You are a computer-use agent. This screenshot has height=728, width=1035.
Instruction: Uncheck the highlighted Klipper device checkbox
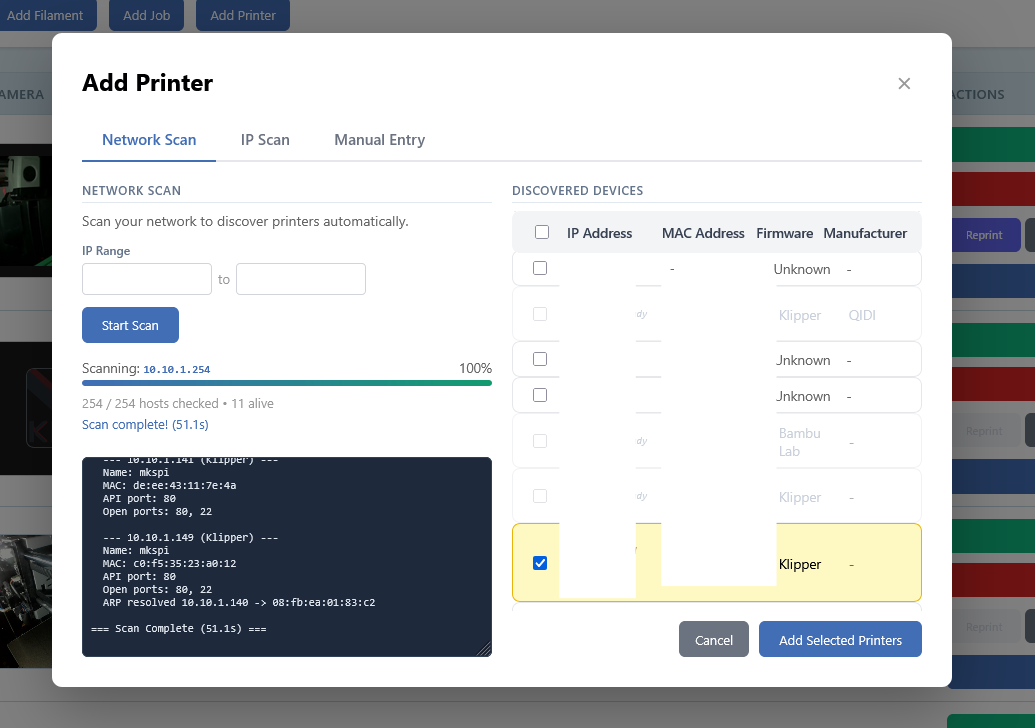[x=540, y=563]
